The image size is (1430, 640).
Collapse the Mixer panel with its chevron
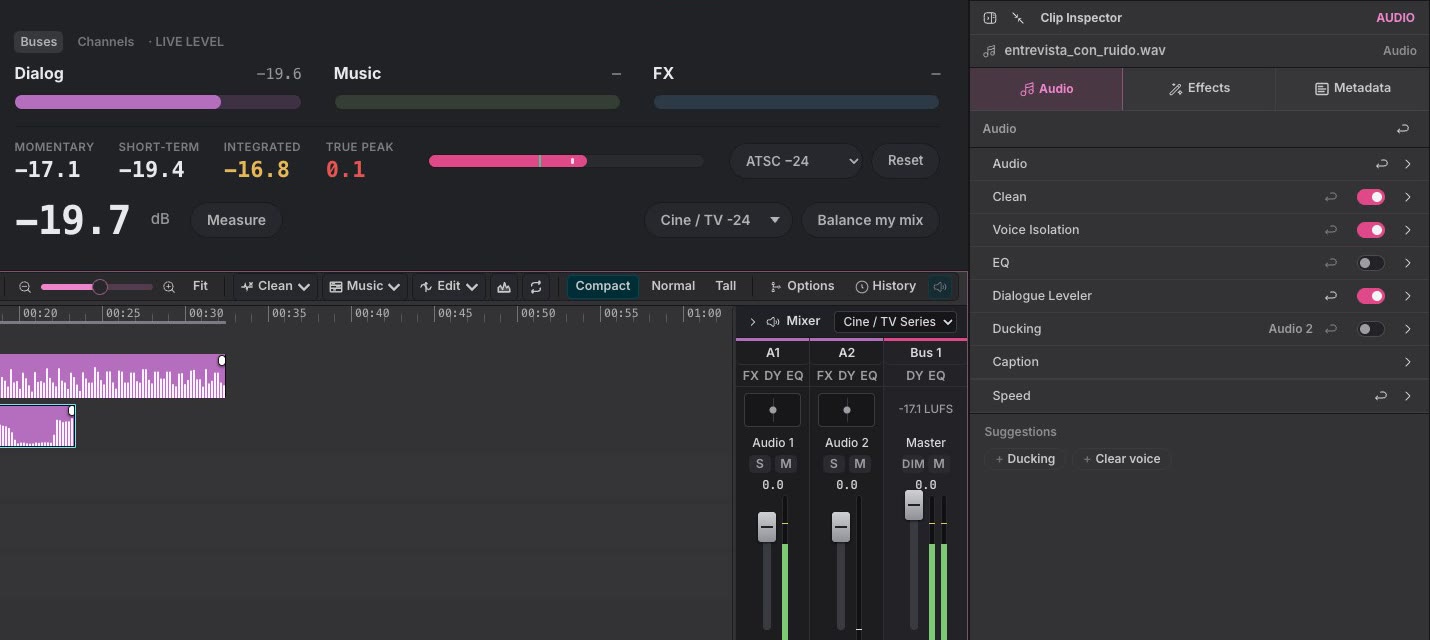coord(752,322)
